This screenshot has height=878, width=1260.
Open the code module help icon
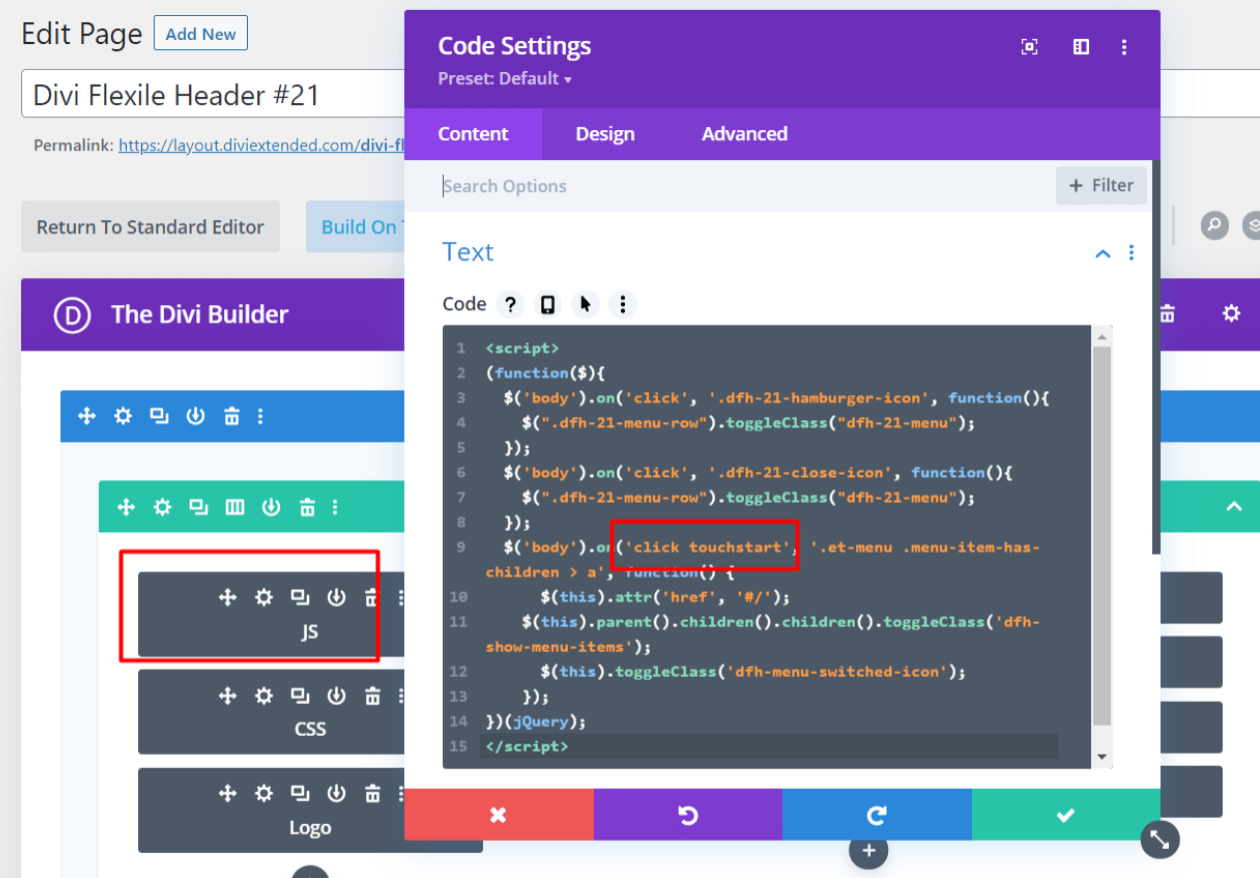point(510,304)
